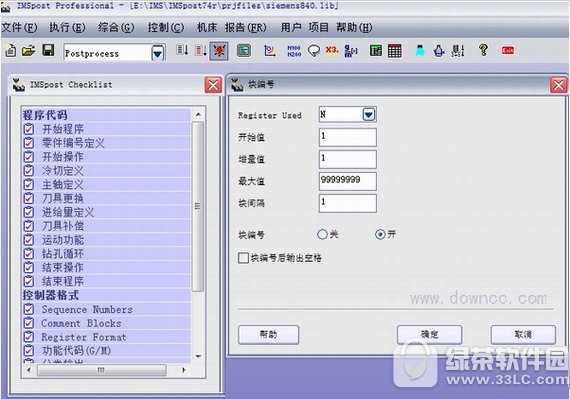Screen dimensions: 570x399
Task: Select 运动功能 in the checklist
Action: pyautogui.click(x=106, y=240)
